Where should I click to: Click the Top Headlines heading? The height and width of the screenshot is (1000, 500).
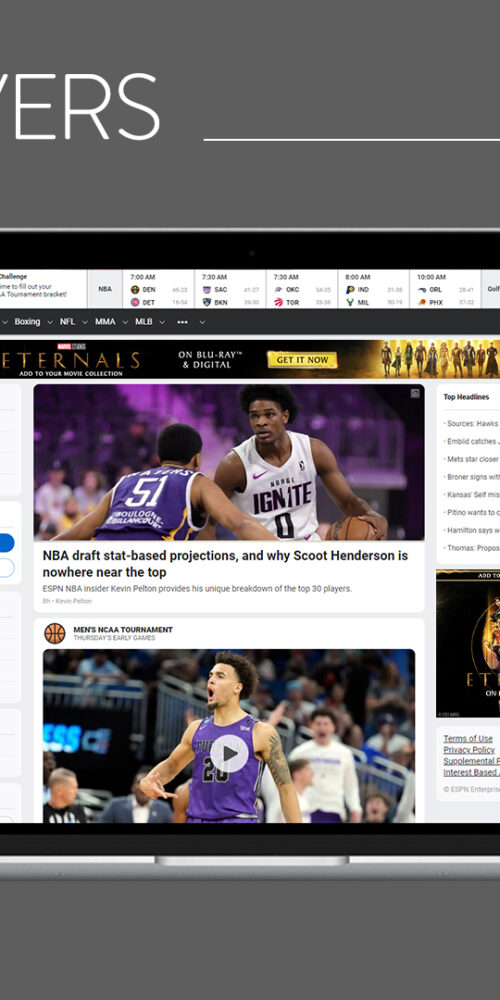pyautogui.click(x=466, y=397)
